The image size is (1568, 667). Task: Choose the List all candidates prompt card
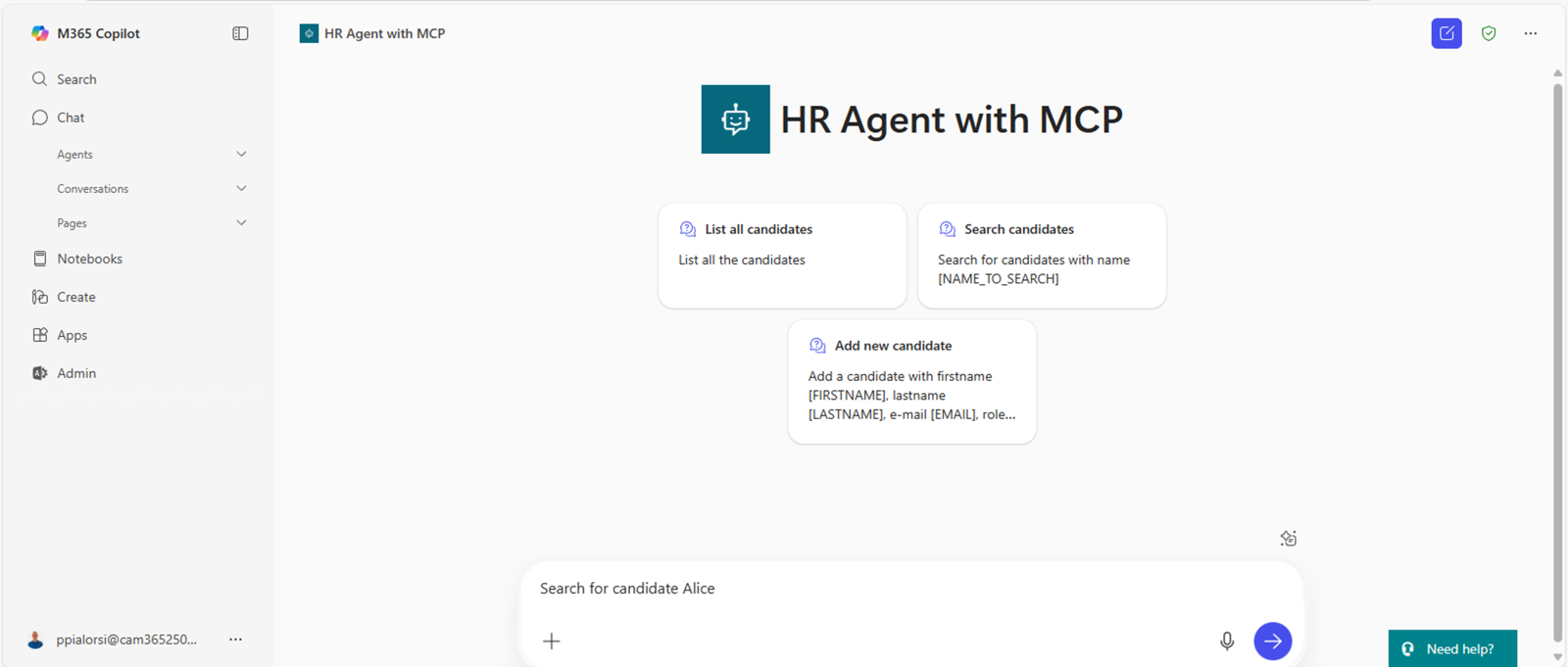click(x=782, y=256)
